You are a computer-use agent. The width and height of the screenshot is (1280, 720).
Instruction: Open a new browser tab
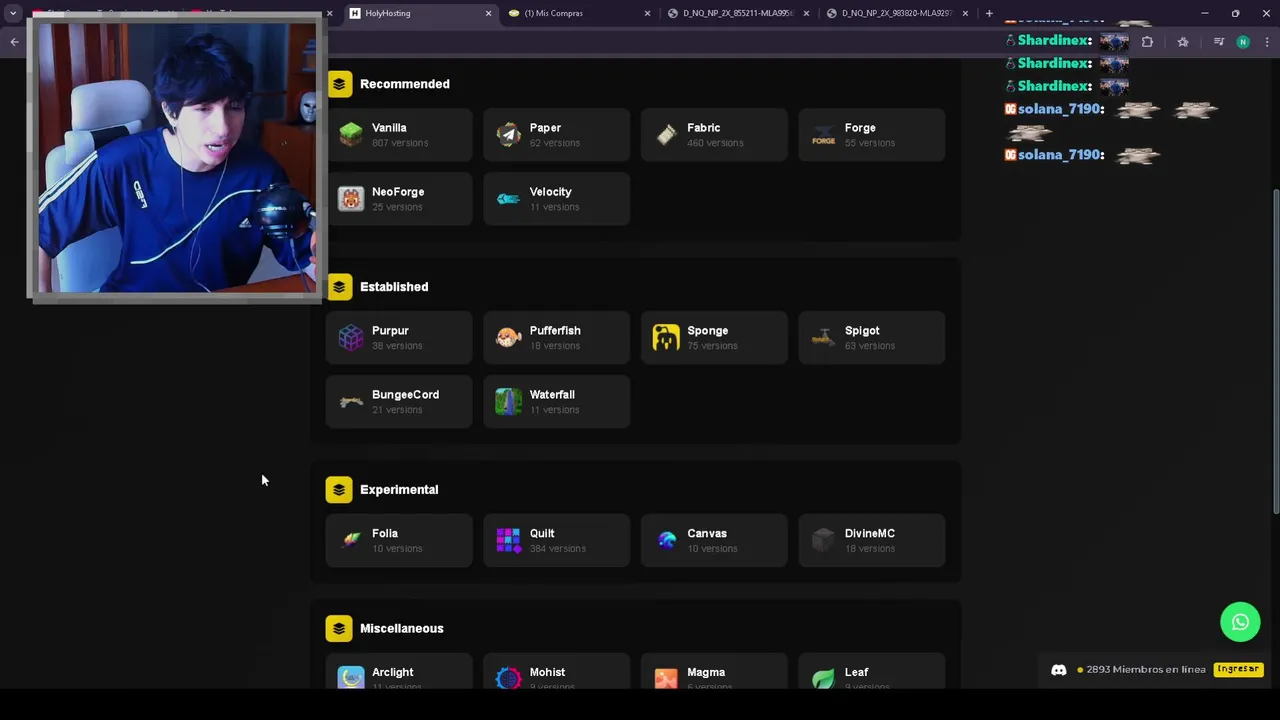click(x=989, y=13)
